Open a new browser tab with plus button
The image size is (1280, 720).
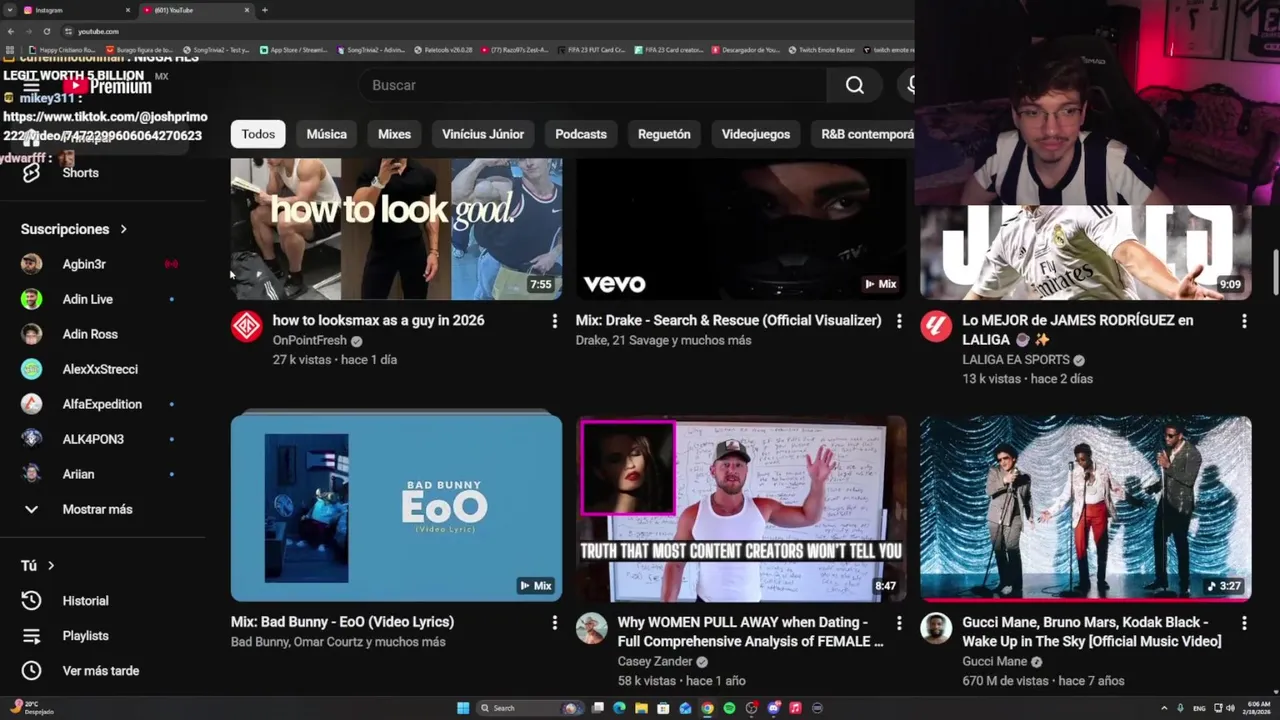point(264,10)
